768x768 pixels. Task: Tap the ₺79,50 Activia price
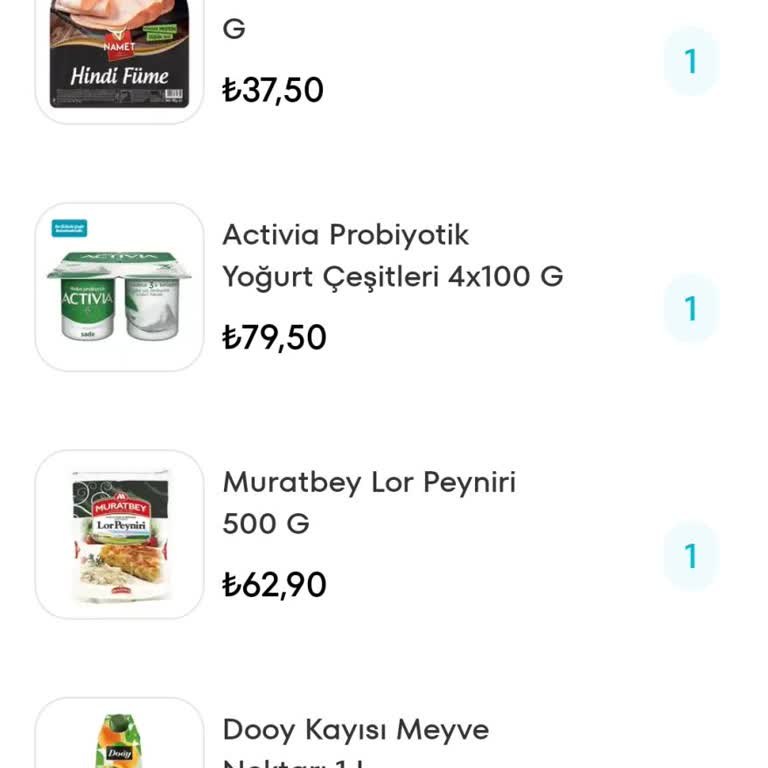pos(273,337)
